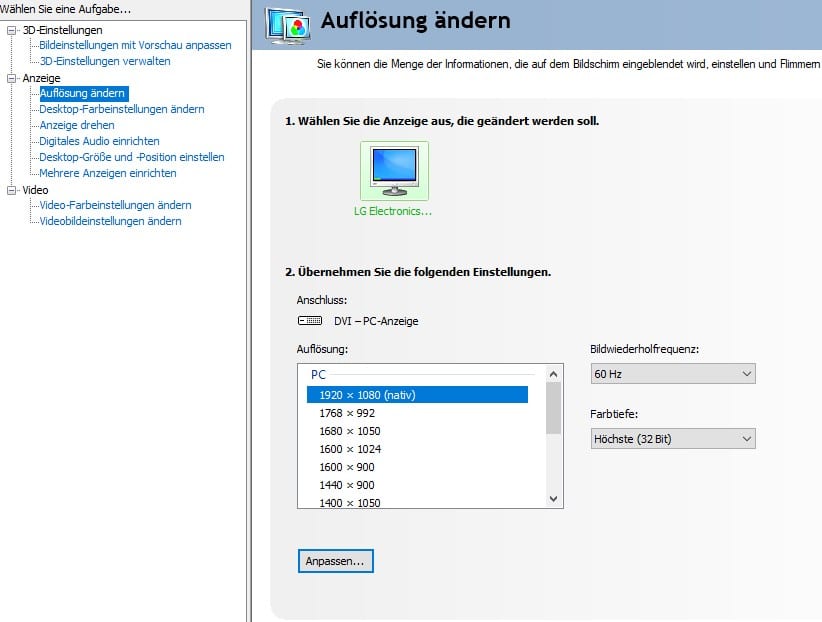Collapse the Video tree node
Viewport: 822px width, 622px height.
11,190
